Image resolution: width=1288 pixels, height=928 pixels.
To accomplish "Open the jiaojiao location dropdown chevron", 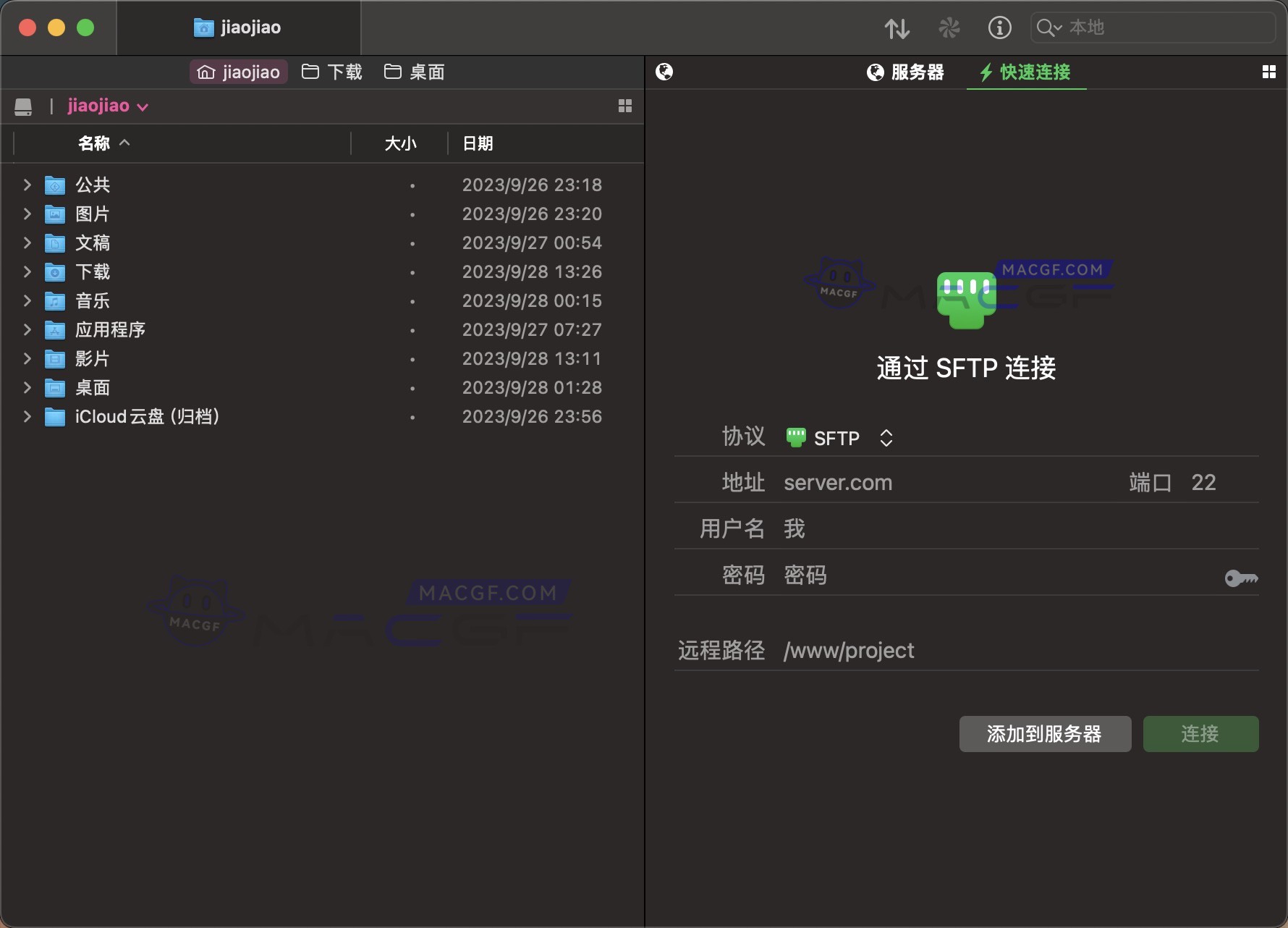I will [143, 106].
